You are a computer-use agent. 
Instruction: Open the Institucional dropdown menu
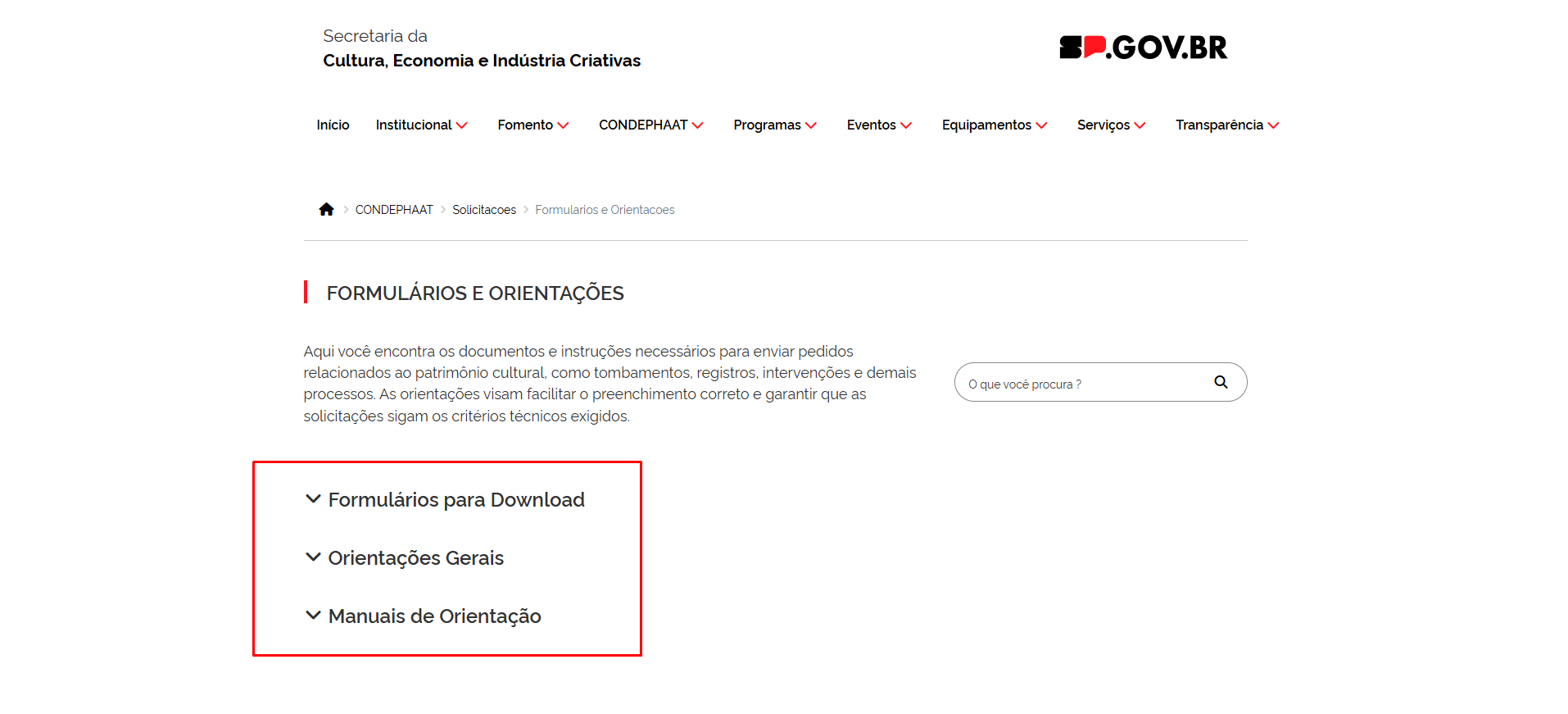pos(420,125)
